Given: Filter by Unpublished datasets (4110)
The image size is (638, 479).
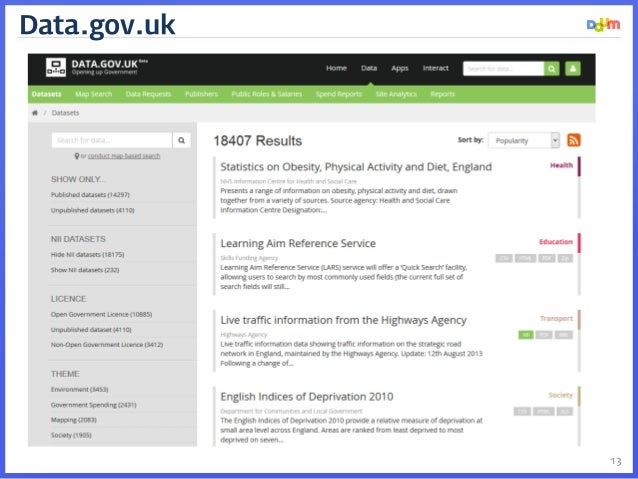Looking at the screenshot, I should tap(92, 210).
